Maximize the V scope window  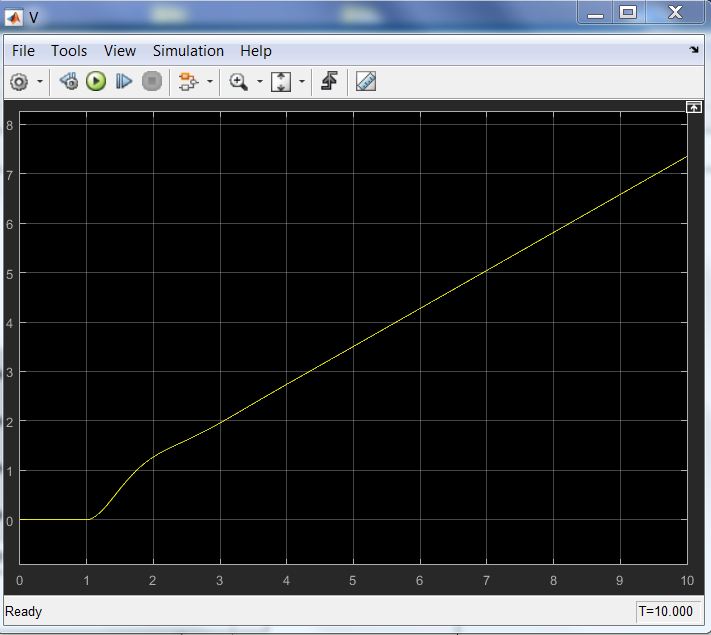click(628, 12)
